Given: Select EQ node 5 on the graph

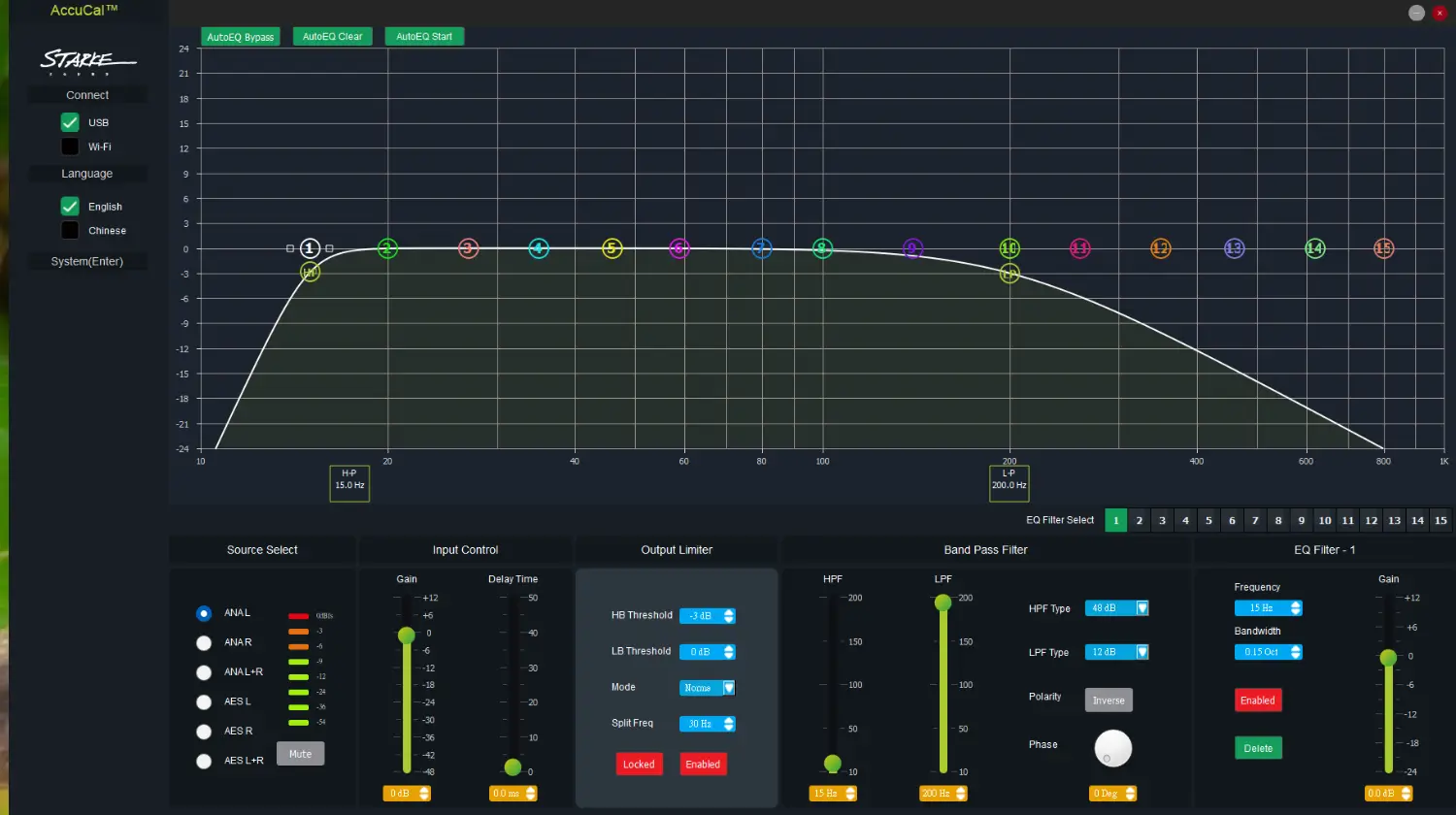Looking at the screenshot, I should click(x=612, y=249).
